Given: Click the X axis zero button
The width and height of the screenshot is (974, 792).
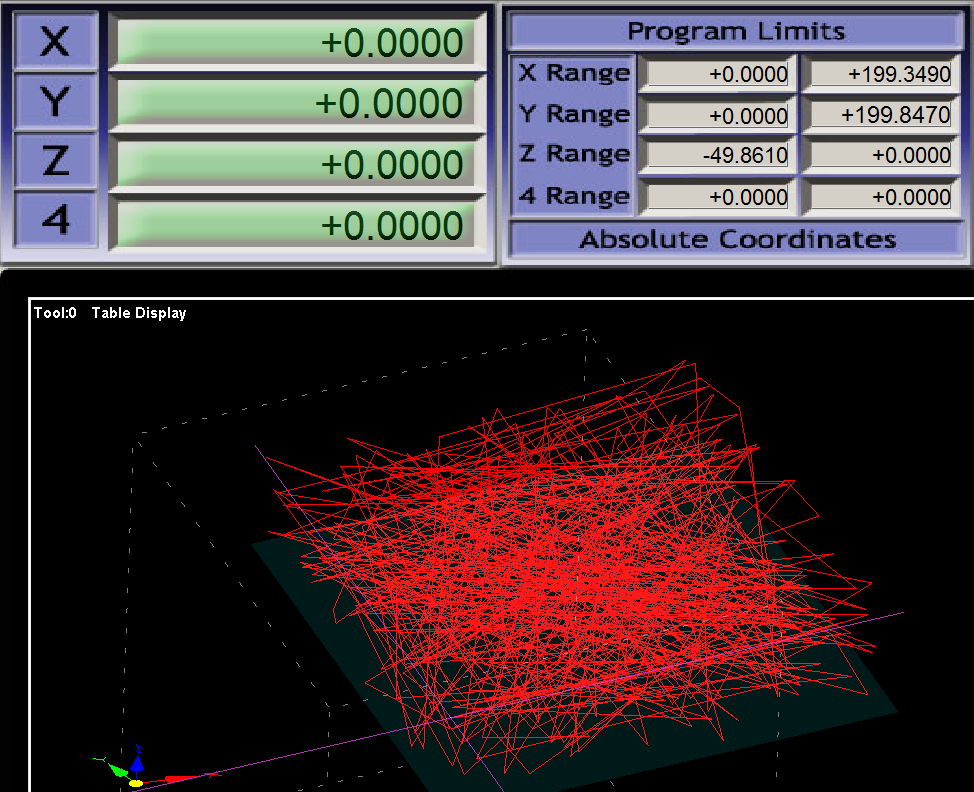Looking at the screenshot, I should coord(55,41).
